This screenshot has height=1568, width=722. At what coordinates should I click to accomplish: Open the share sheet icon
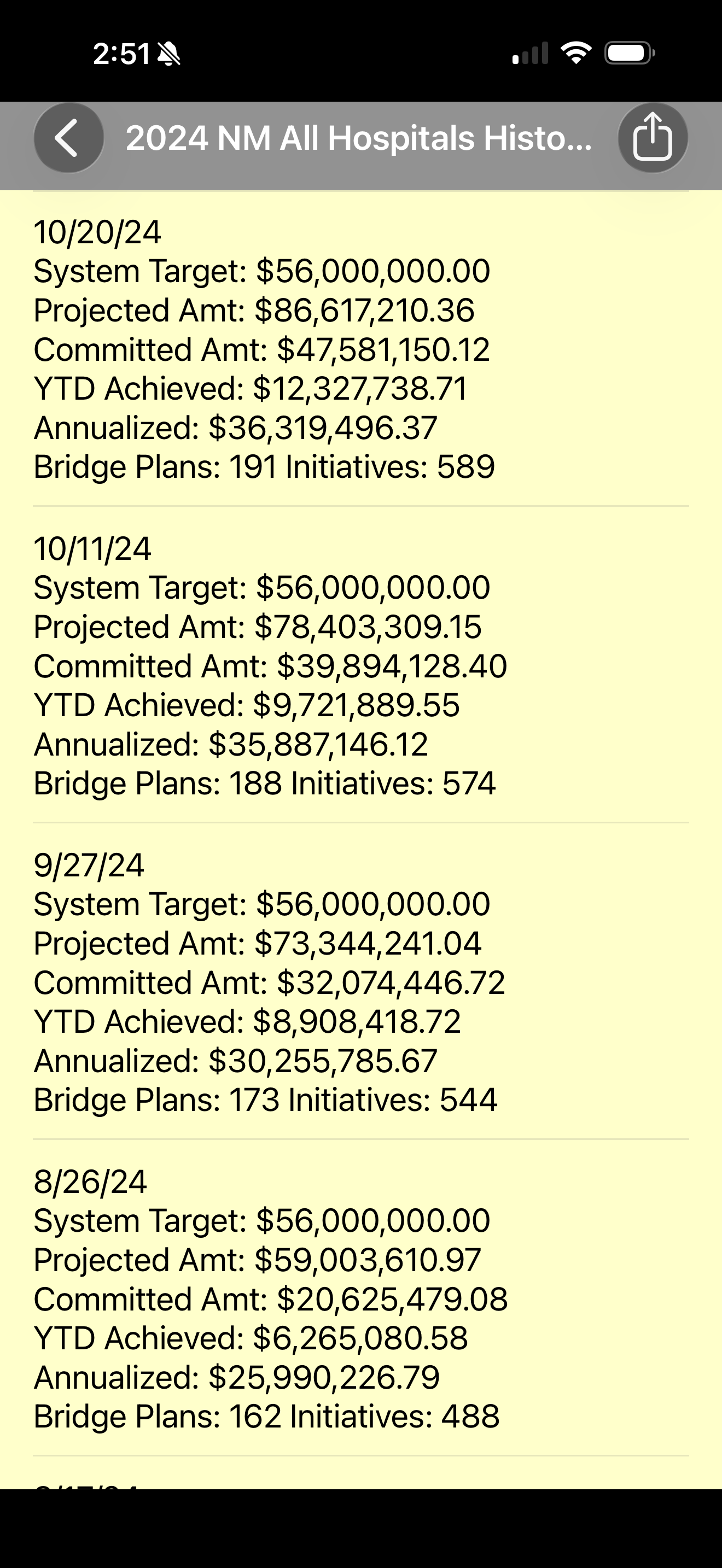pos(653,138)
